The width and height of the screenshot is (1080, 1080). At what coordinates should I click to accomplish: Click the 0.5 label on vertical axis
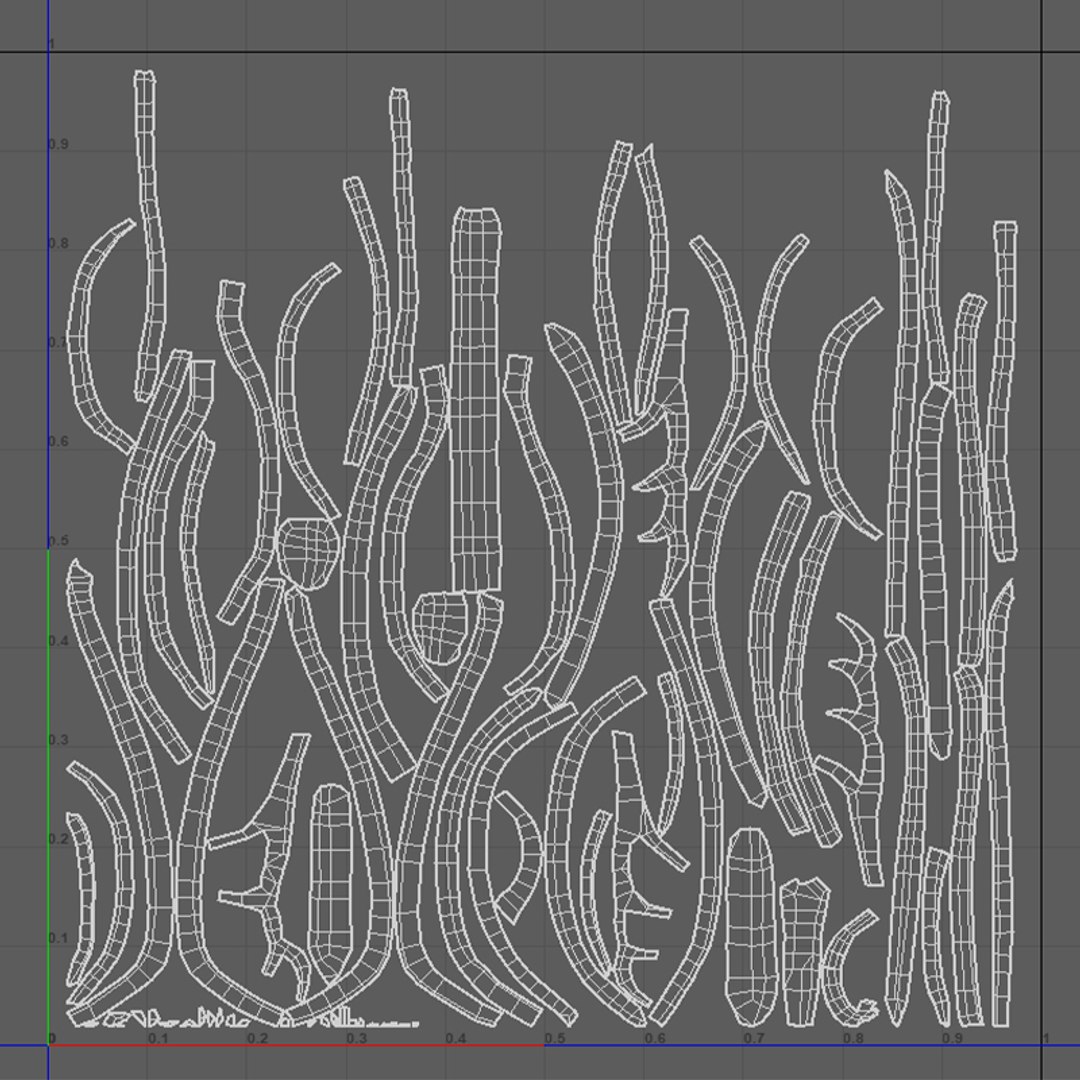[59, 541]
